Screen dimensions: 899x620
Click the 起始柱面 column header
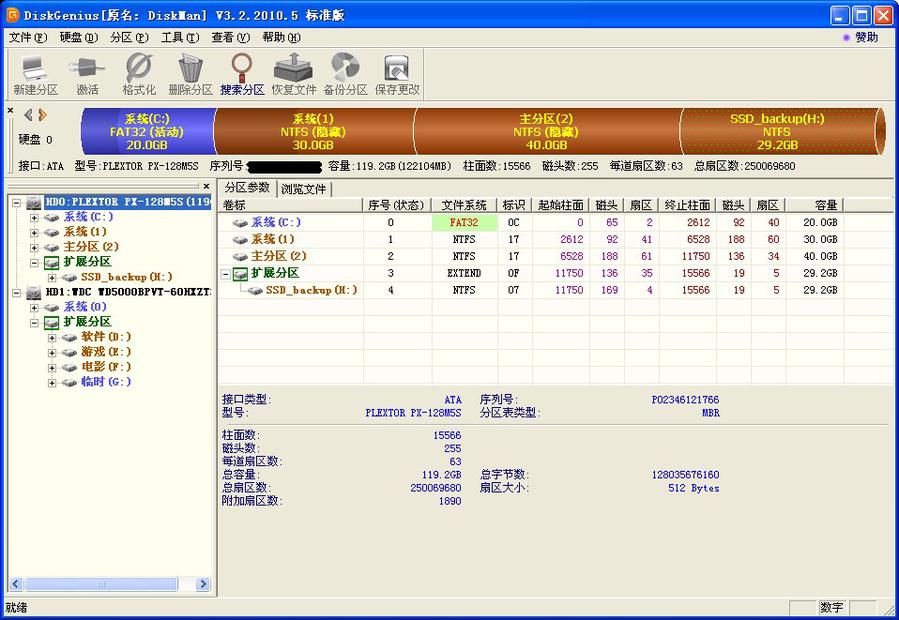tap(561, 205)
